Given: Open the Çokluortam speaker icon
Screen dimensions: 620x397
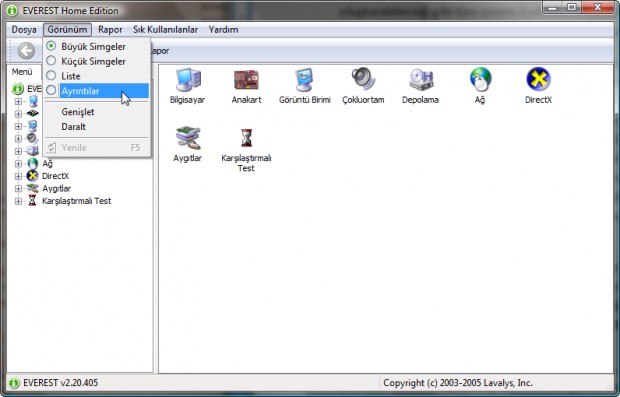Looking at the screenshot, I should click(363, 79).
